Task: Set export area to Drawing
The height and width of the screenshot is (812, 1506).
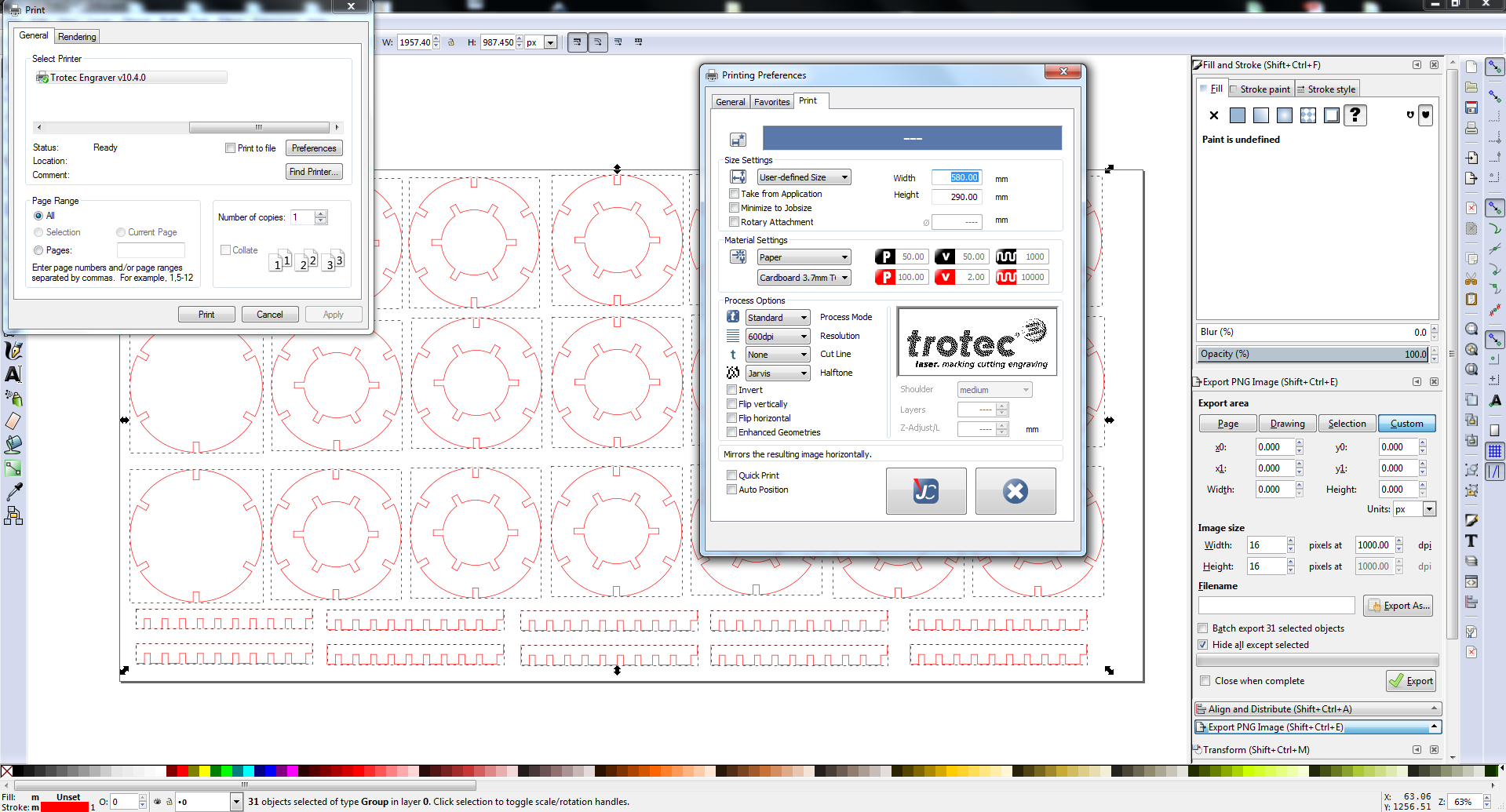Action: [x=1288, y=424]
